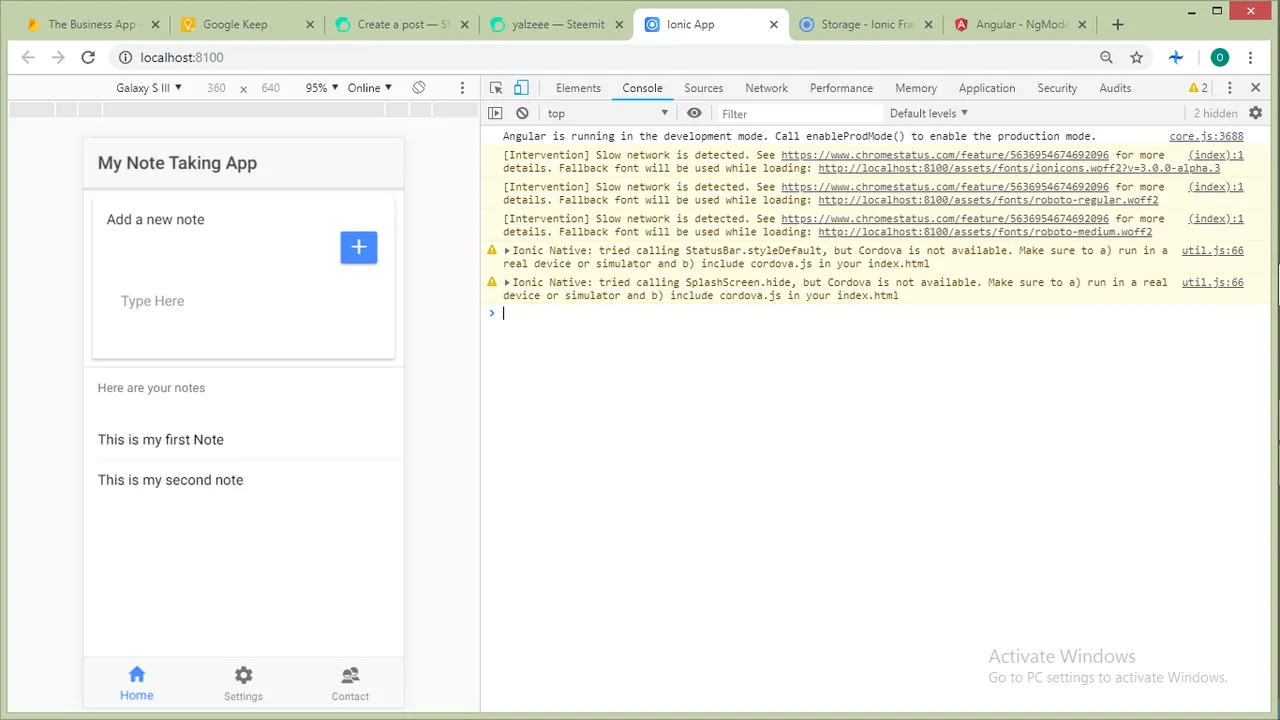
Task: Go forward in browser history
Action: coord(58,58)
